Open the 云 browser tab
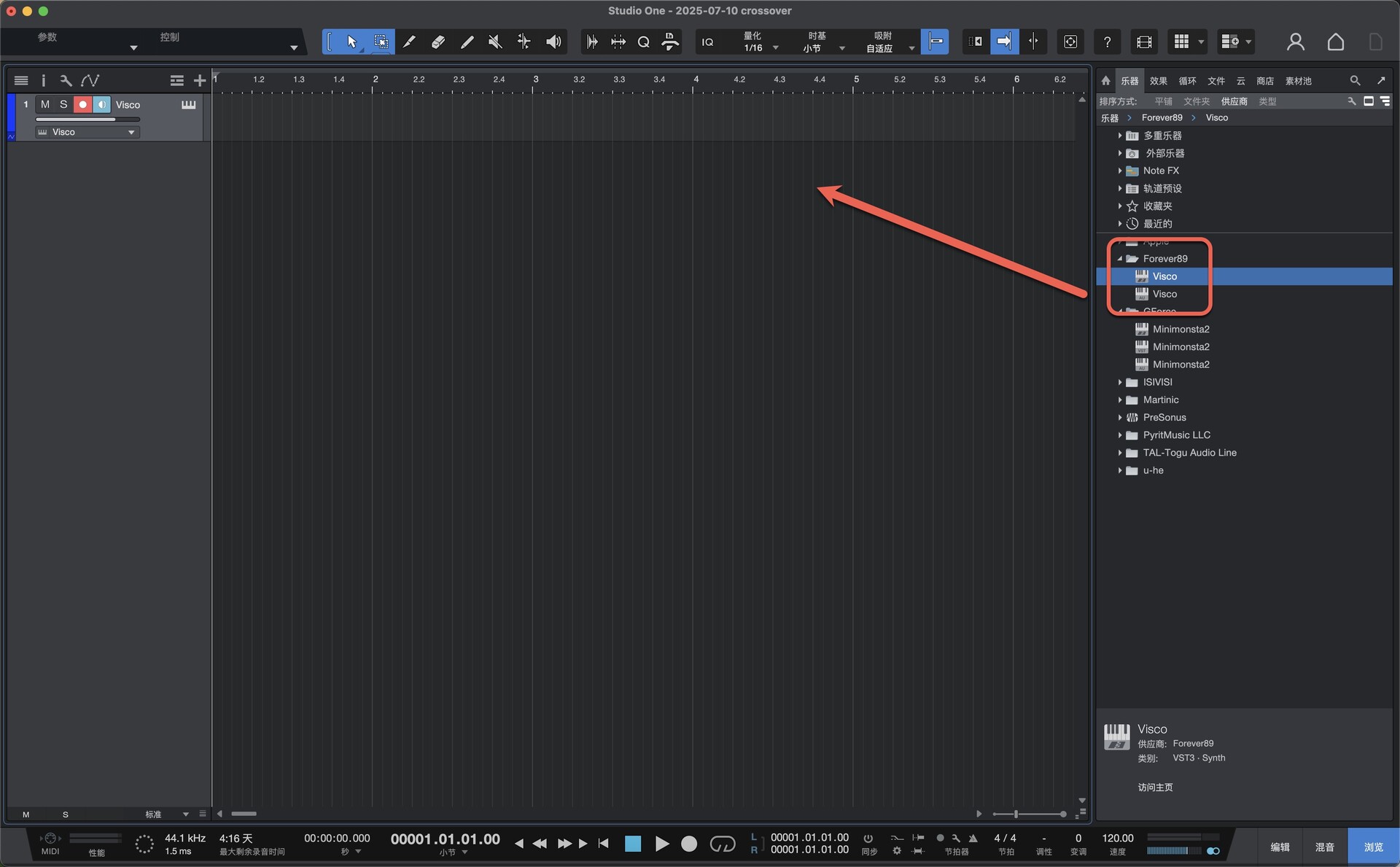The image size is (1400, 867). tap(1240, 81)
